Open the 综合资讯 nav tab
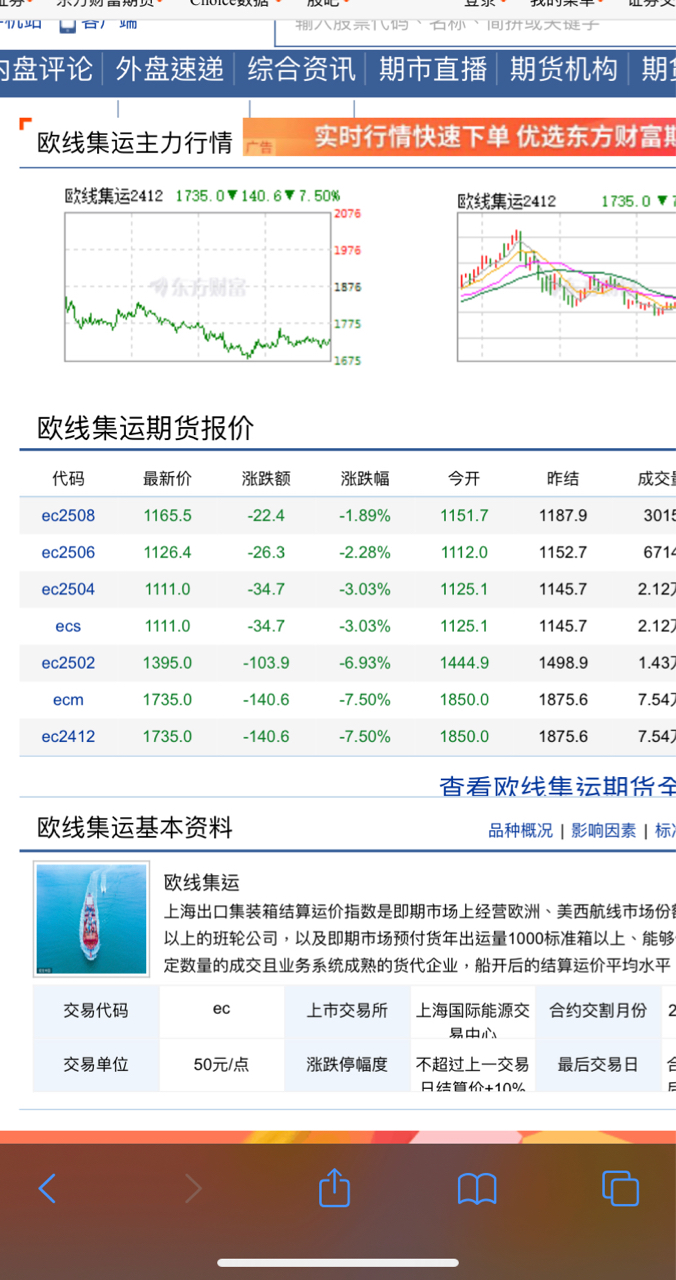The width and height of the screenshot is (676, 1280). 302,69
